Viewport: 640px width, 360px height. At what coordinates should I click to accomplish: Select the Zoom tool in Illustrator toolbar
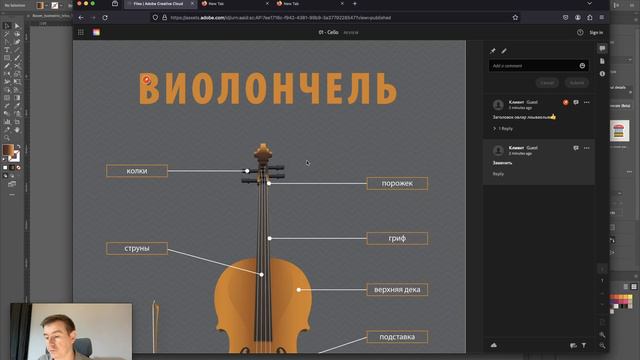coord(7,138)
